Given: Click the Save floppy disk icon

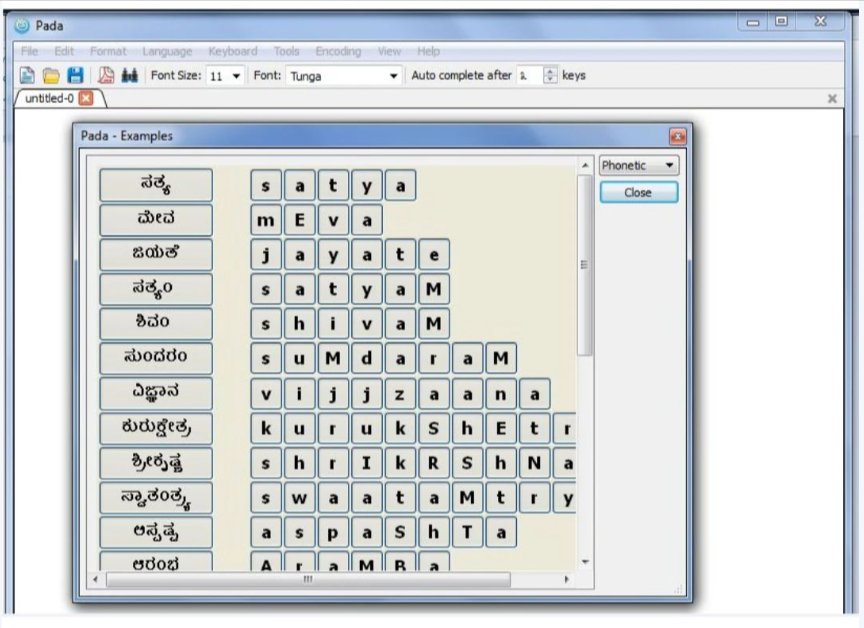Looking at the screenshot, I should click(x=75, y=75).
